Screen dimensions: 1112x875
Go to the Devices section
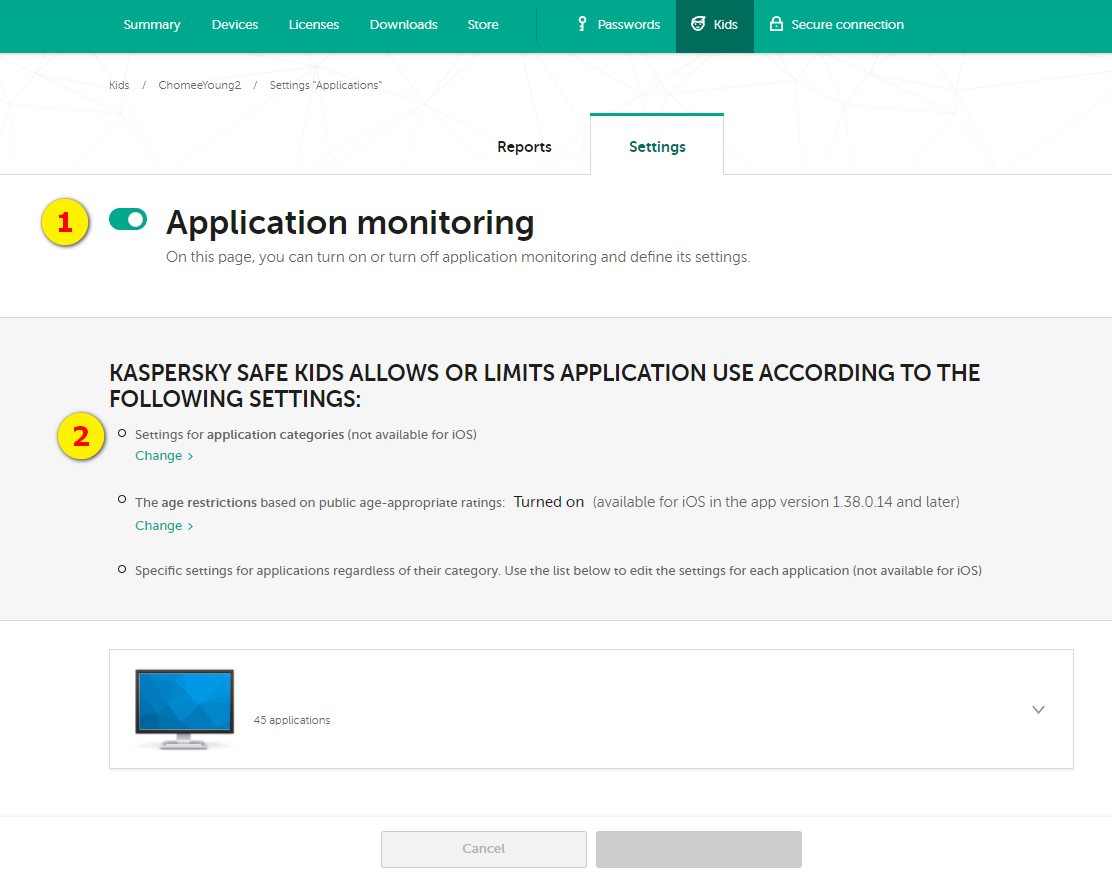point(235,25)
